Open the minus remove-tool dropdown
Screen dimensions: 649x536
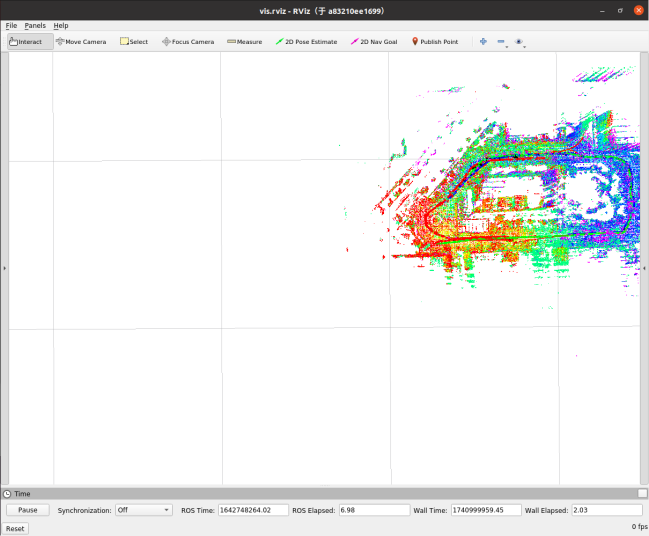pyautogui.click(x=502, y=42)
